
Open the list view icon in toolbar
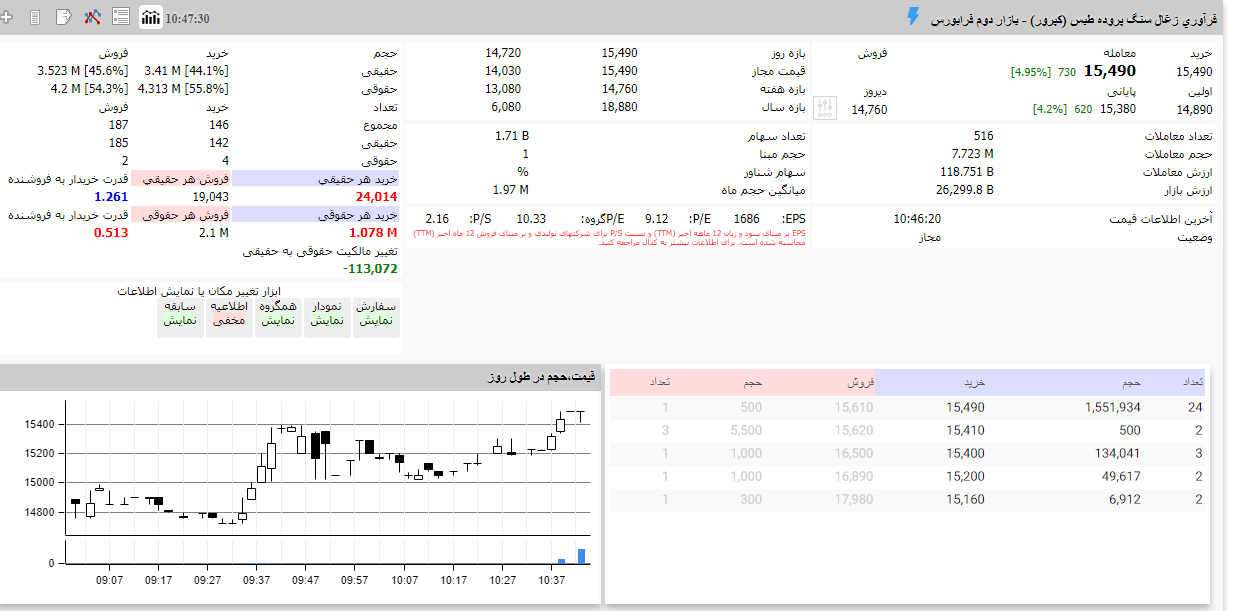point(121,17)
